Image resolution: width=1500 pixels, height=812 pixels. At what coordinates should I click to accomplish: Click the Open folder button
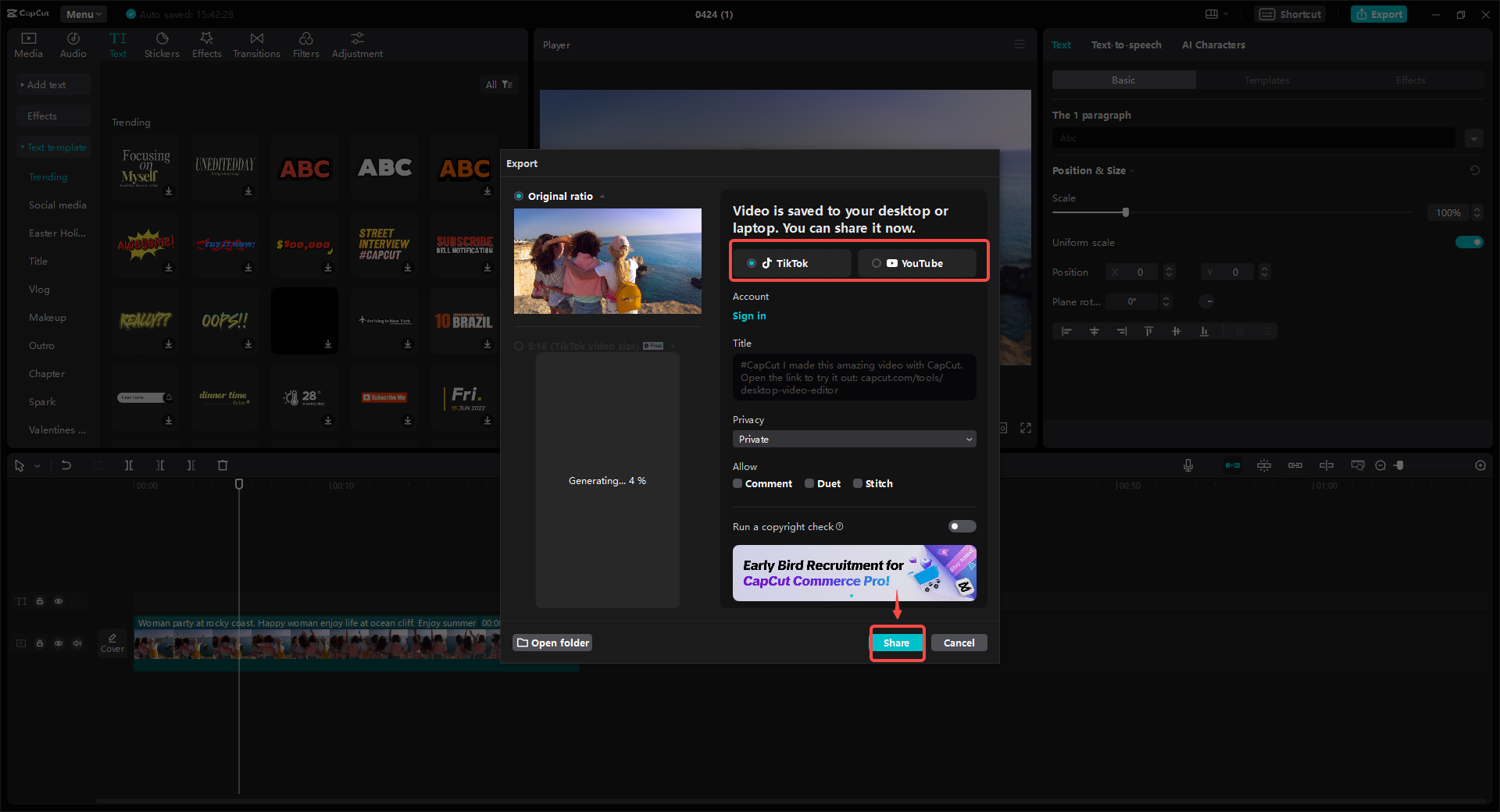tap(552, 643)
